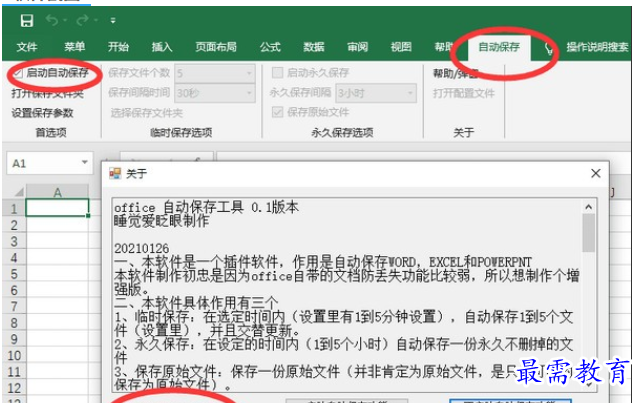Click the text 睡觉爱眨眼制作
Viewport: 638px width, 403px height.
click(162, 221)
